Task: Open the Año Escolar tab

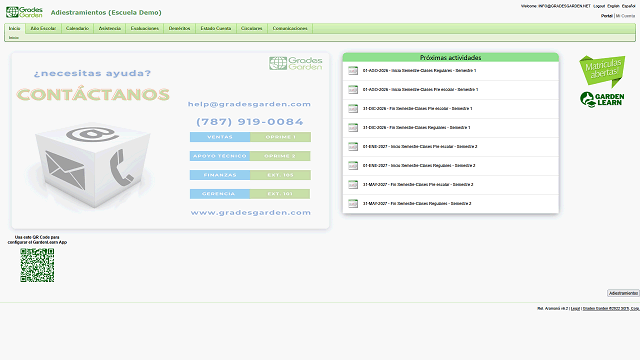Action: point(43,28)
